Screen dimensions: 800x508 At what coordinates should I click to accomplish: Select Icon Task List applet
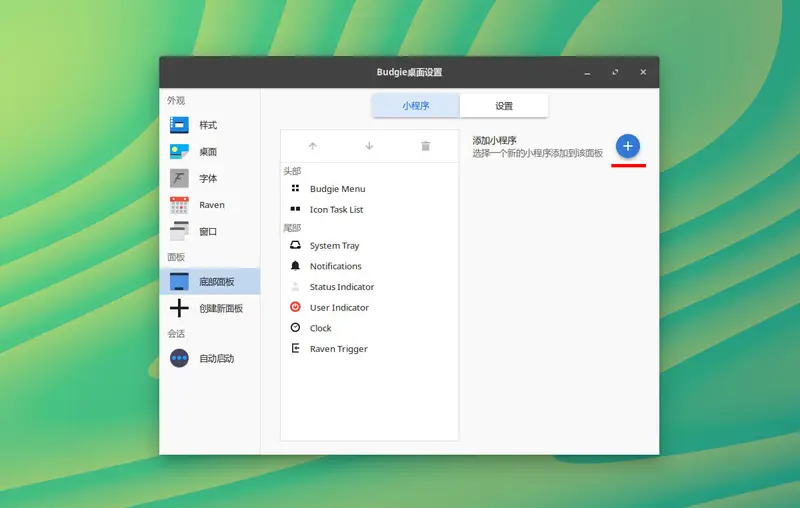pos(336,210)
